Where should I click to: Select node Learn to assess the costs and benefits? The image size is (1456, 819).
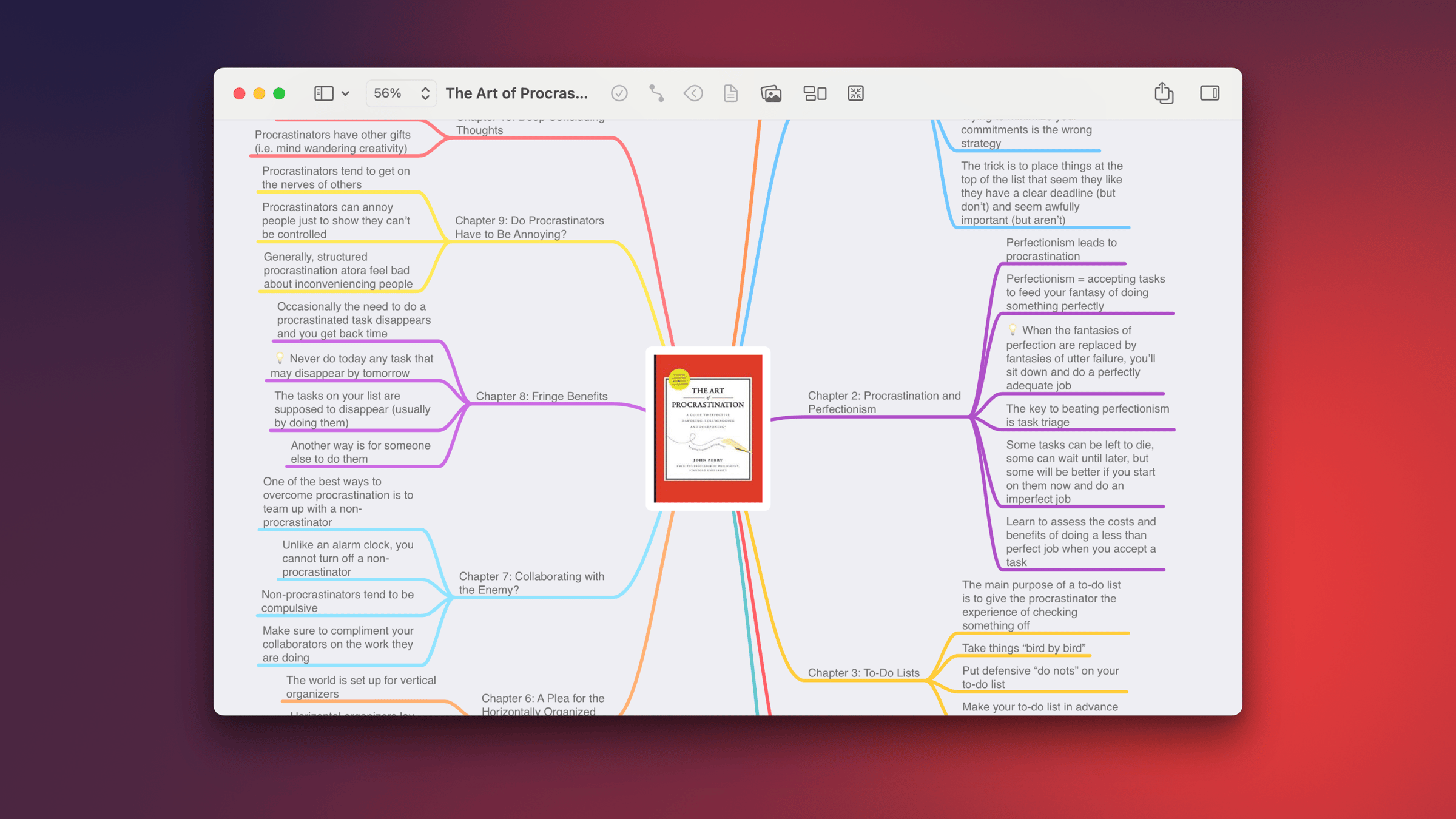1081,542
